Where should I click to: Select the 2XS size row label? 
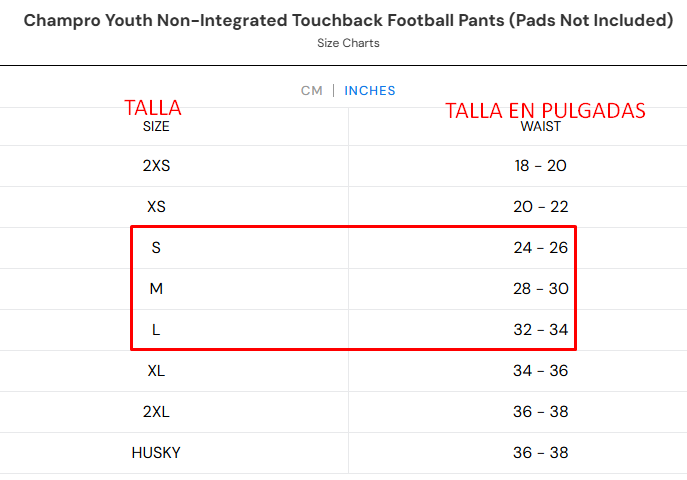click(156, 166)
